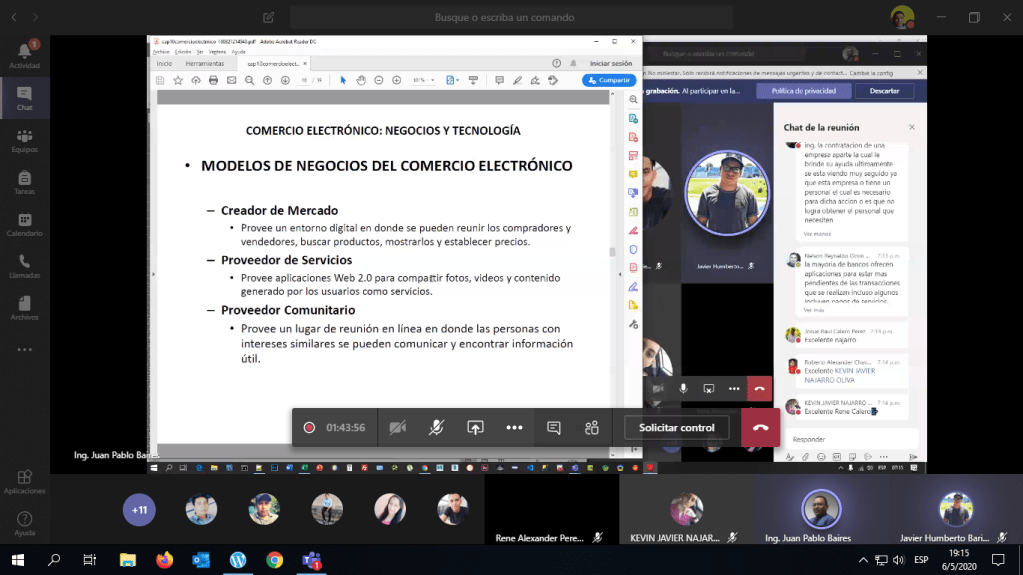This screenshot has height=575, width=1023.
Task: Show the participants list
Action: [x=592, y=428]
